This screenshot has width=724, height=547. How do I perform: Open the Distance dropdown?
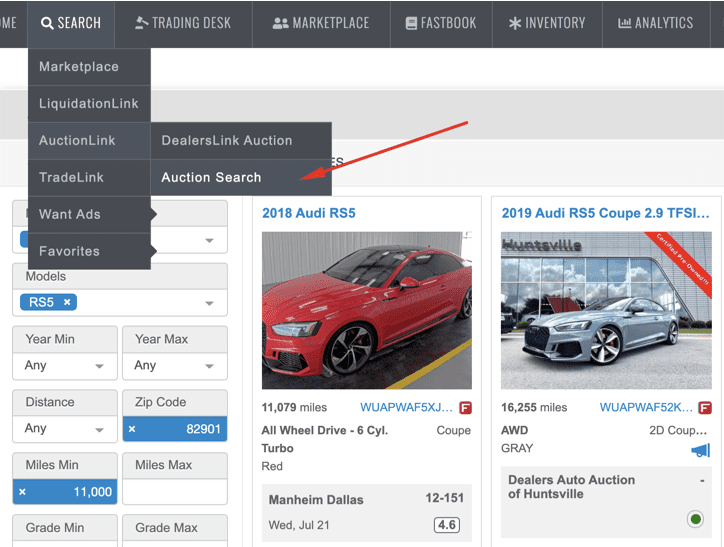tap(65, 429)
